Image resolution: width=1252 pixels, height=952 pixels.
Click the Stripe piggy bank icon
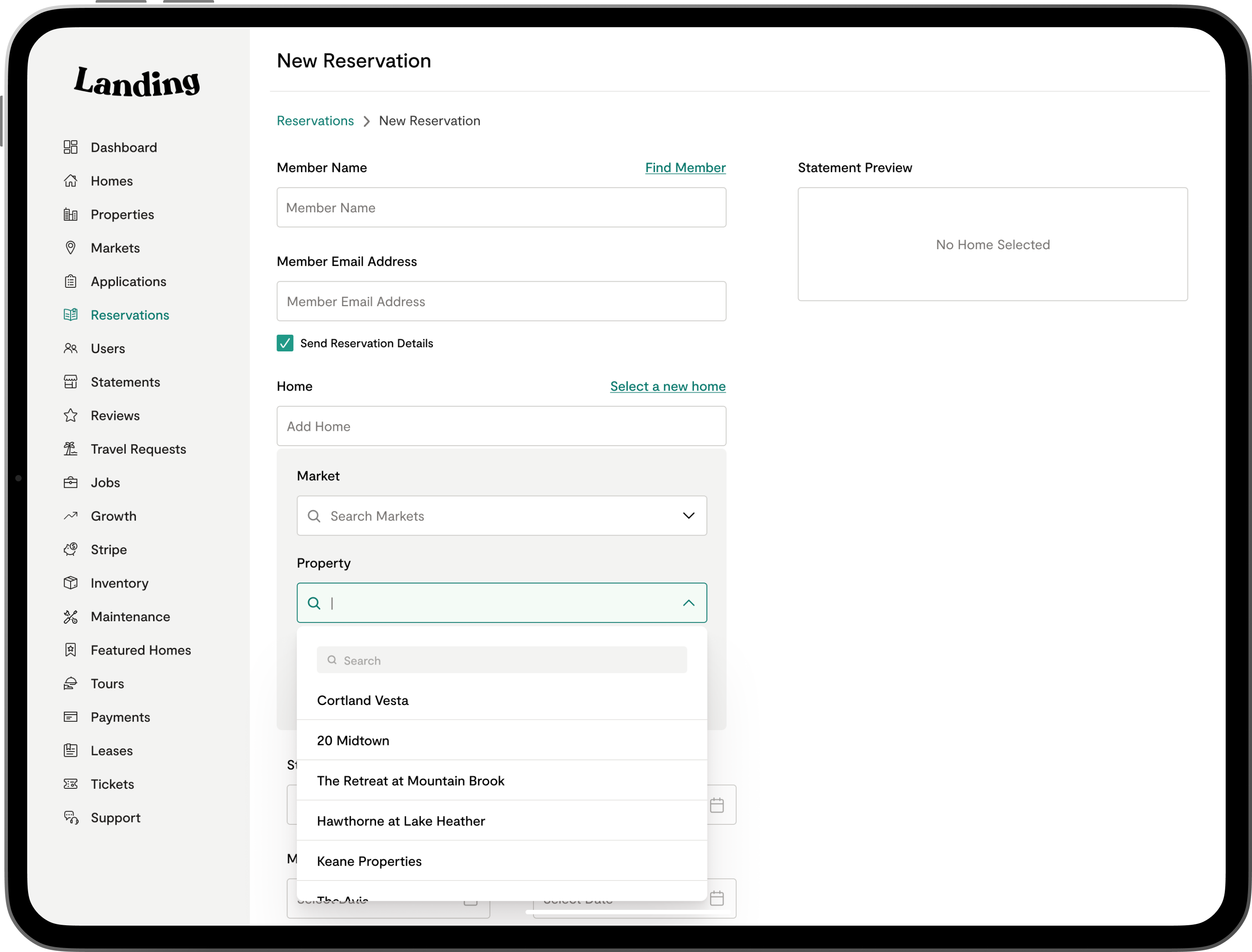point(70,550)
